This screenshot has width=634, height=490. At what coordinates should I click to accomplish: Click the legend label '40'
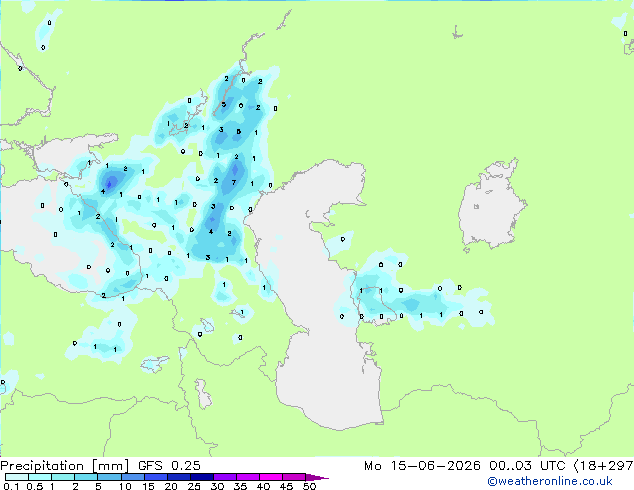tap(263, 486)
